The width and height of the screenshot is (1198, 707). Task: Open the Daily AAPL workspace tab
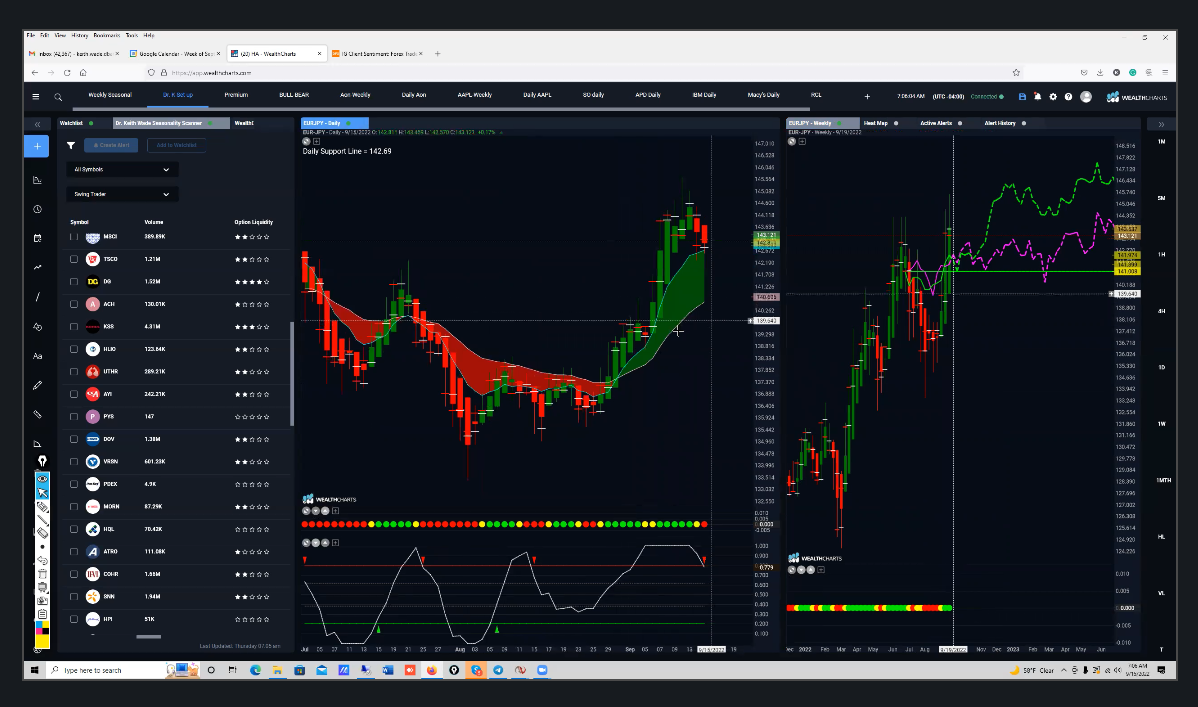point(537,95)
